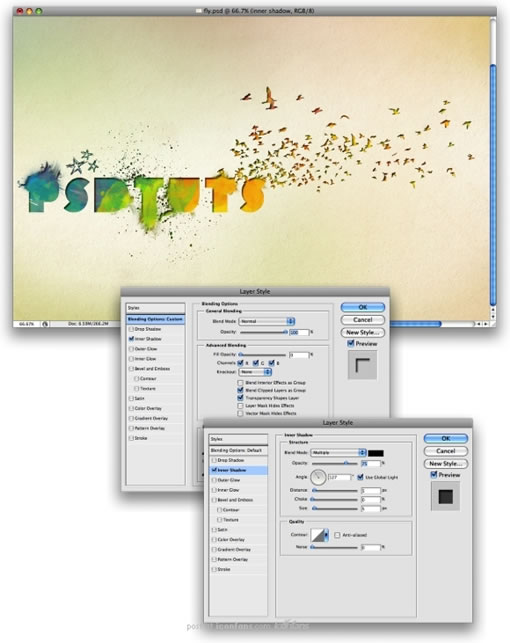Click the Contour curve thumbnail in Quality

317,535
